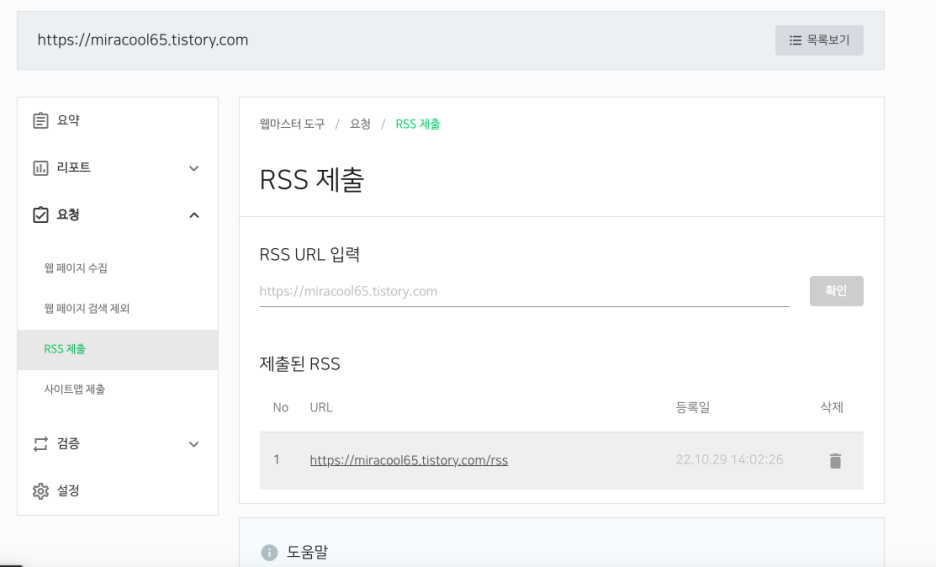Screen dimensions: 936x567
Task: Collapse the 요청 section chevron
Action: pyautogui.click(x=194, y=215)
